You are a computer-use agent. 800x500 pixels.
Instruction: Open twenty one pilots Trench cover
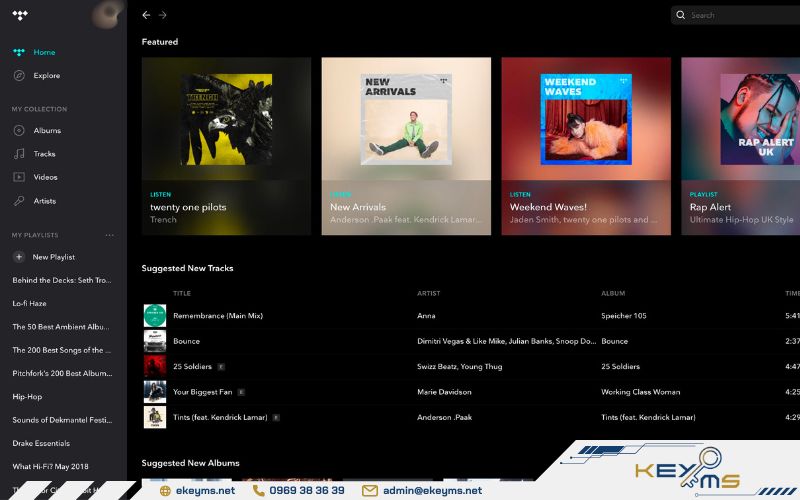pyautogui.click(x=227, y=119)
